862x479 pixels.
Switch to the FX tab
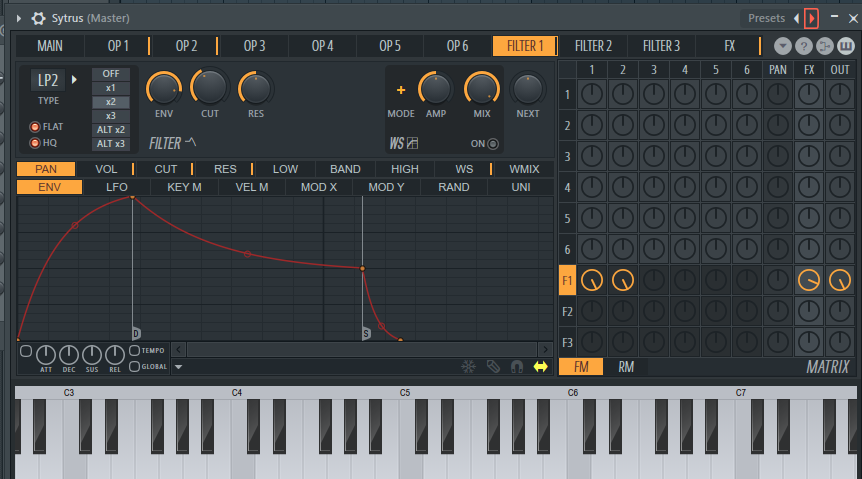coord(729,46)
